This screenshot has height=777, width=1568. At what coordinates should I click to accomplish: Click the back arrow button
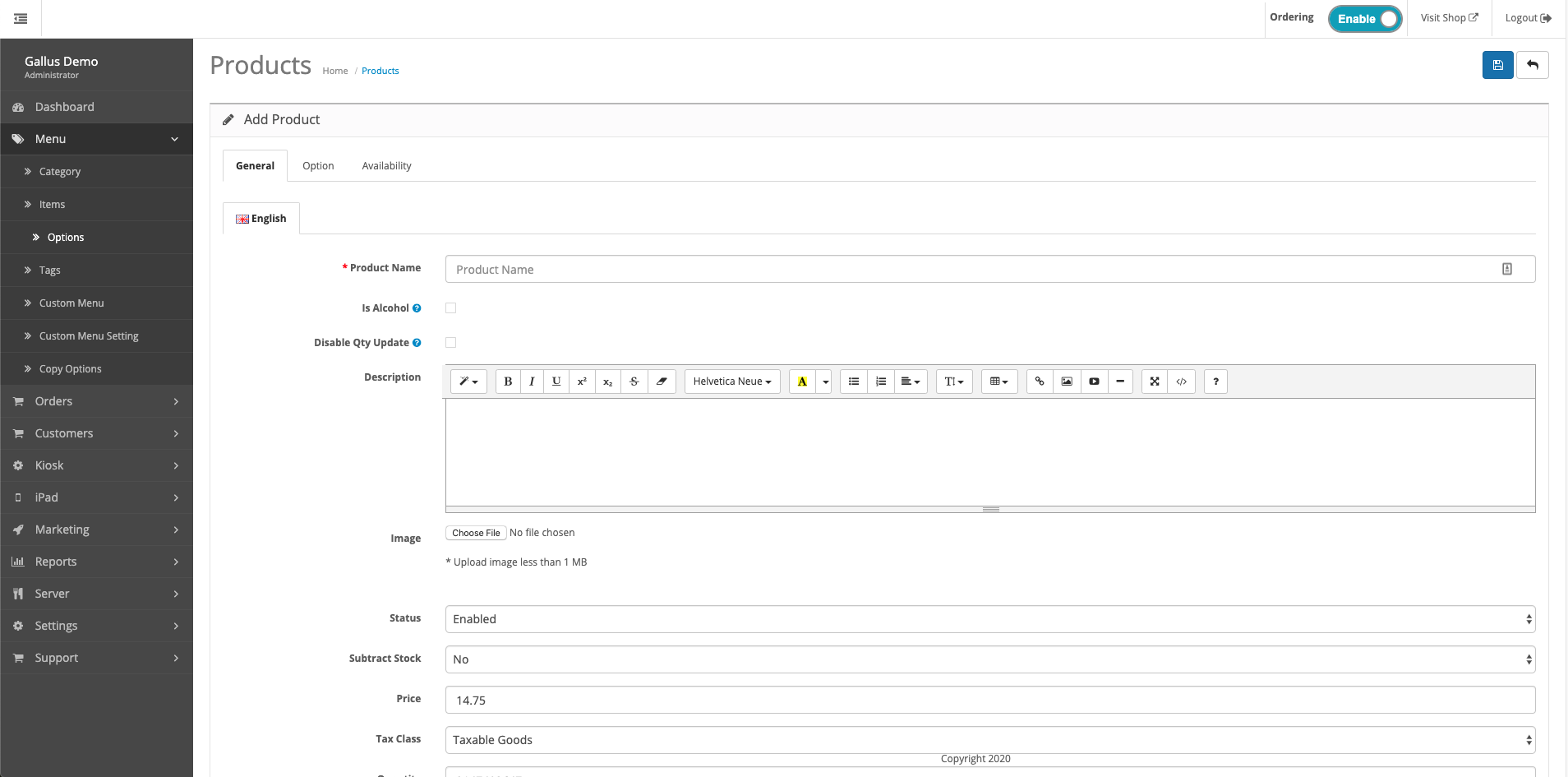1533,65
